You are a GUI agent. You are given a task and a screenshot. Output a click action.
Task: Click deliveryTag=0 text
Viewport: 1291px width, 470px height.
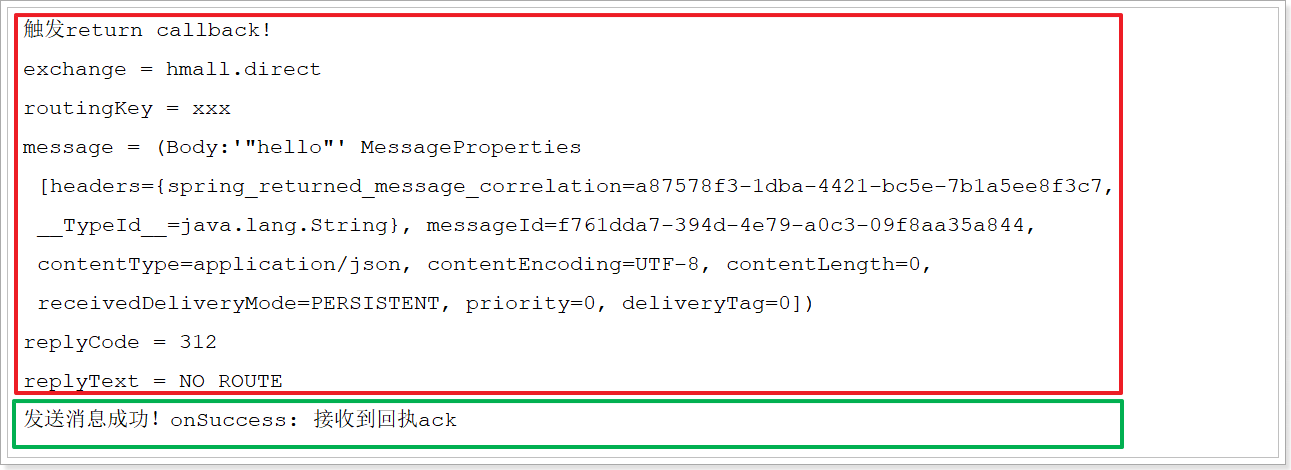707,303
